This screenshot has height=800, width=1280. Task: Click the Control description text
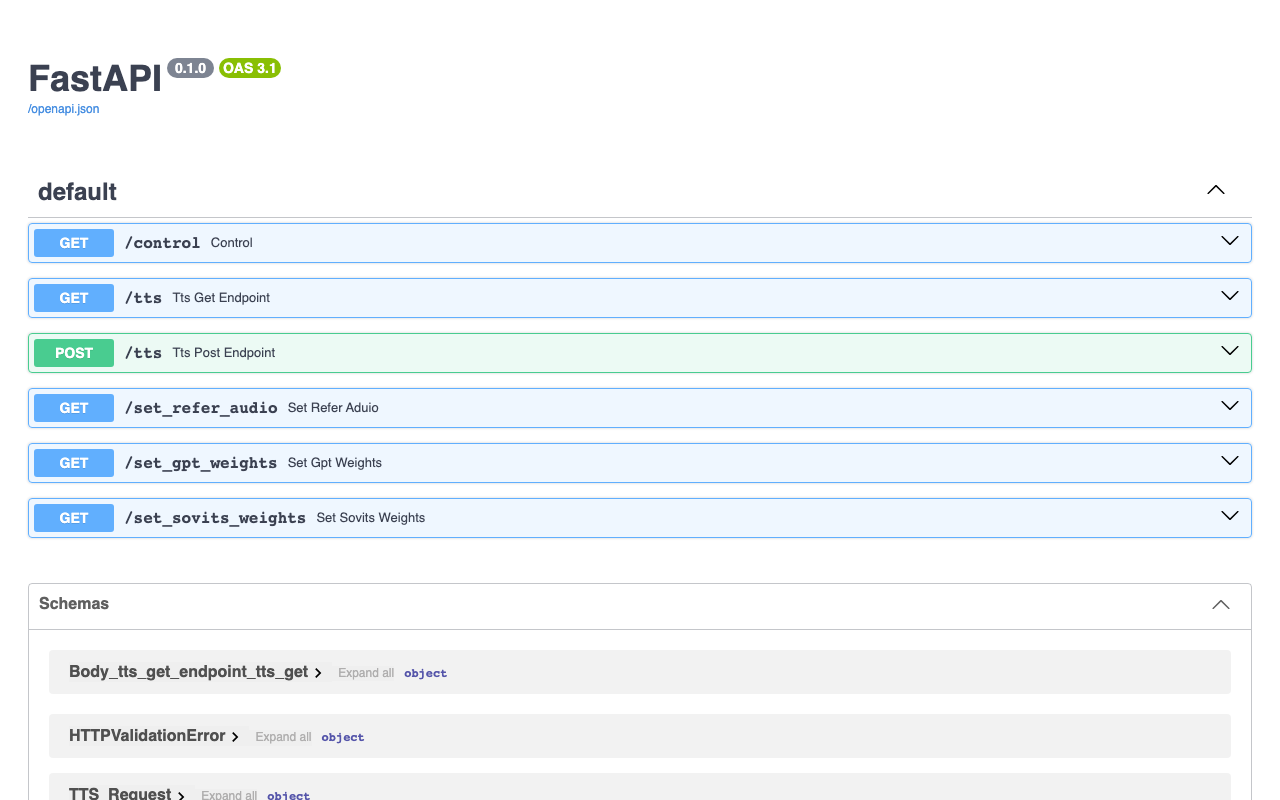[232, 243]
